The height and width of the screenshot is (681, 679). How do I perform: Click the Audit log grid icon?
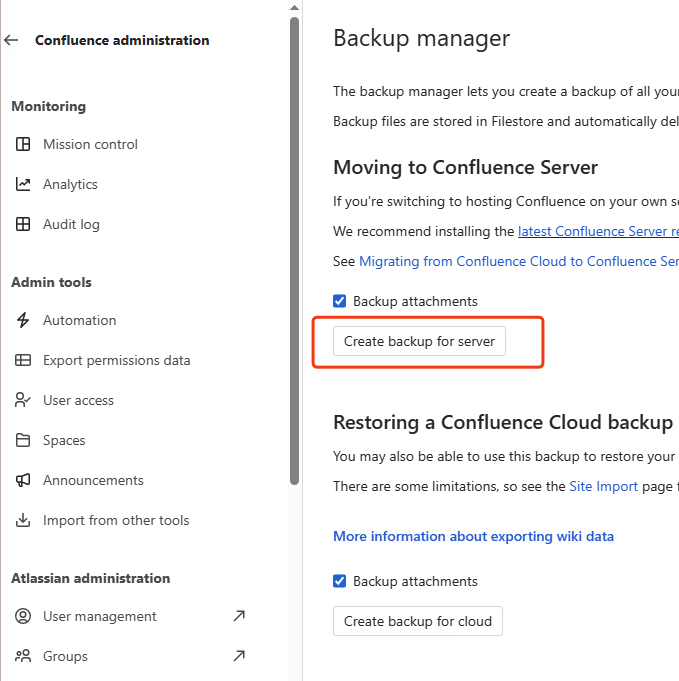(x=23, y=225)
